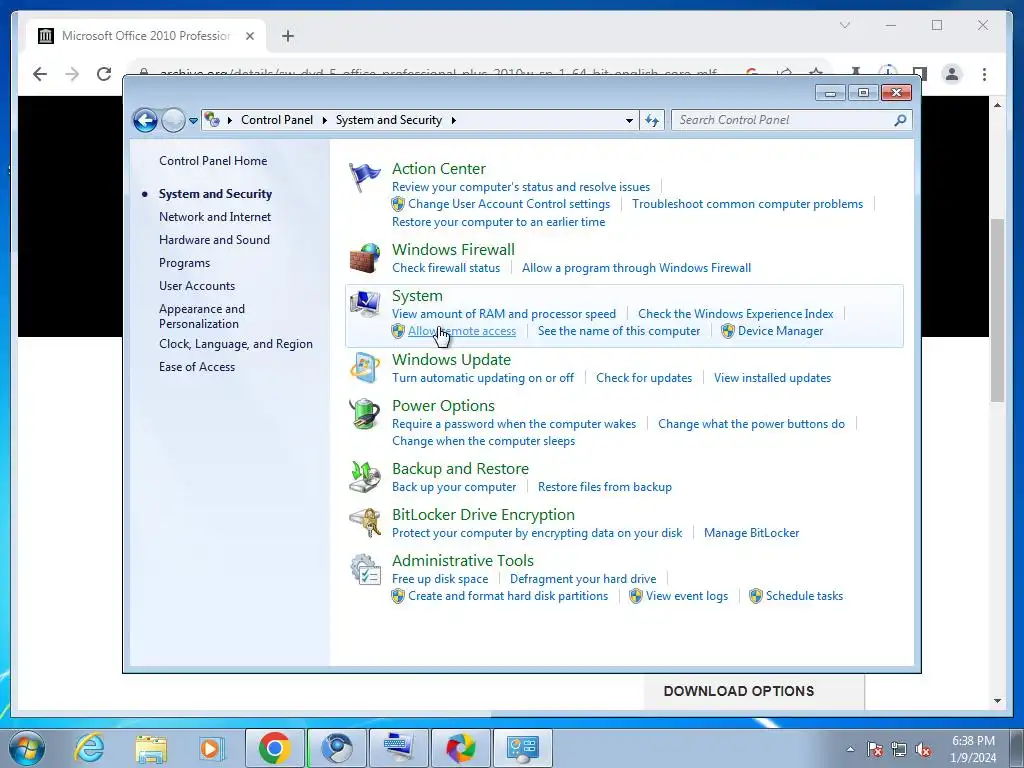Screen dimensions: 1024x768
Task: Open Schedule tasks link
Action: (805, 596)
